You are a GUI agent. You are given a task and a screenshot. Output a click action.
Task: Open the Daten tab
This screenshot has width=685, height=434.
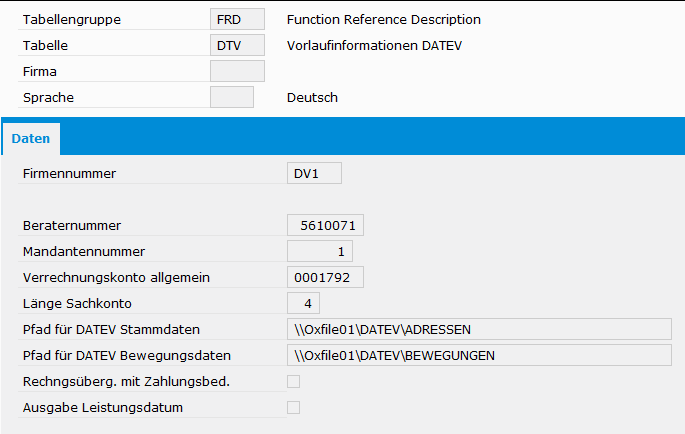pos(31,140)
